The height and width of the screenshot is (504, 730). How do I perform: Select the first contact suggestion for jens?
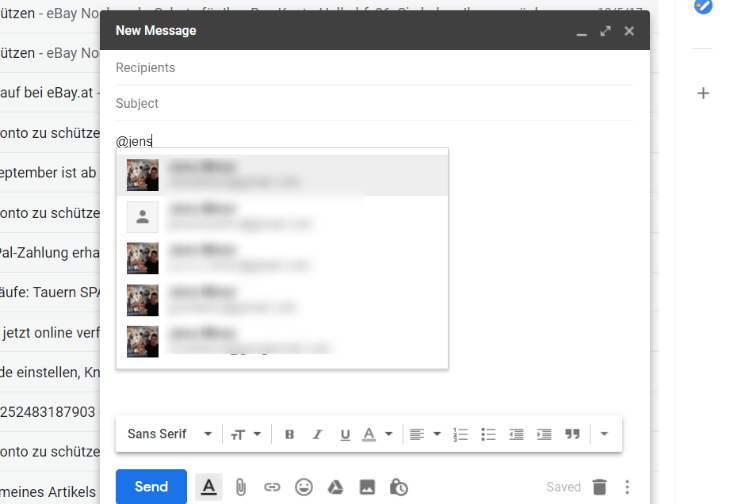pyautogui.click(x=282, y=175)
